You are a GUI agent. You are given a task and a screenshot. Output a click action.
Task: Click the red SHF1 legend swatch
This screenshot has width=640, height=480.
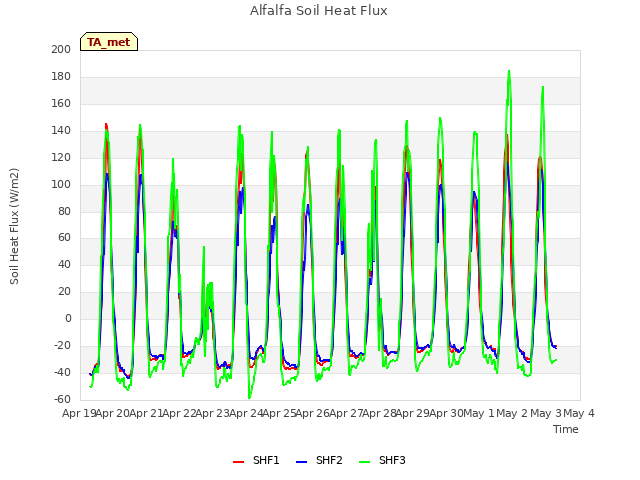[238, 462]
